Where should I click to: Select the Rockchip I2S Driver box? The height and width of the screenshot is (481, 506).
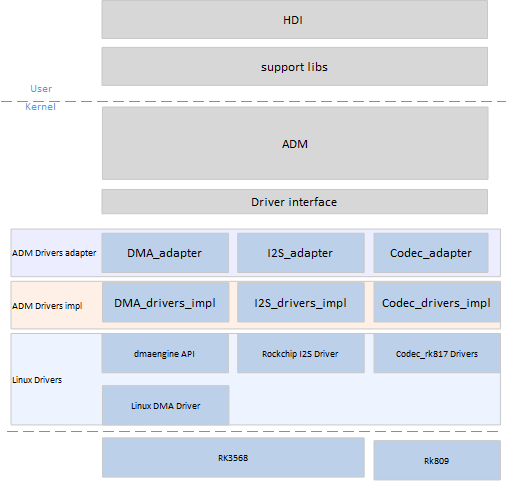pyautogui.click(x=301, y=353)
